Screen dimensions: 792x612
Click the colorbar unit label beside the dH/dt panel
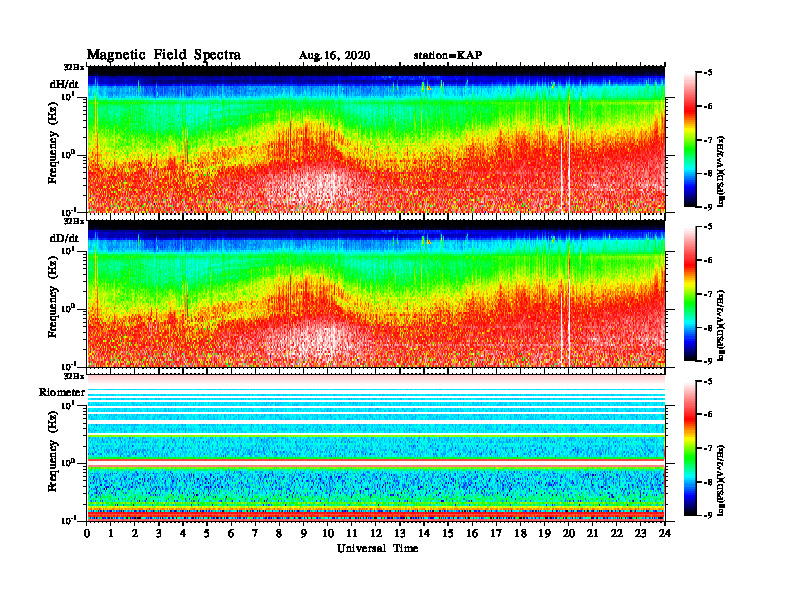point(721,171)
